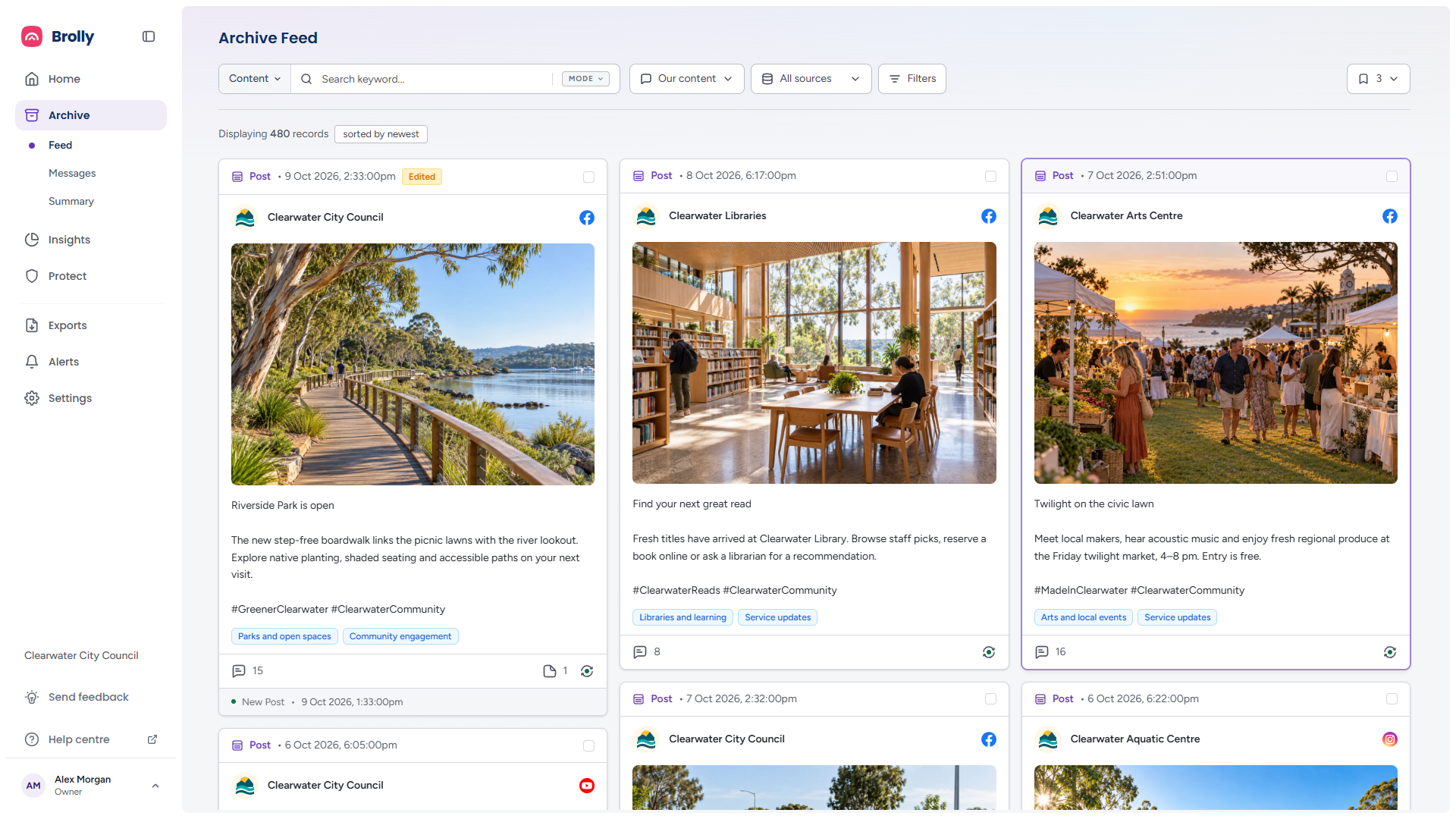Select checkbox on 9 Oct 2:33:00pm post

(589, 177)
